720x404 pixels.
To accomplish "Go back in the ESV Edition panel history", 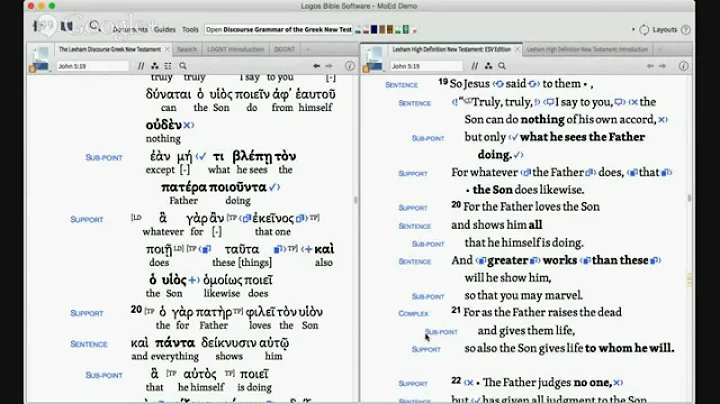I will tap(650, 66).
